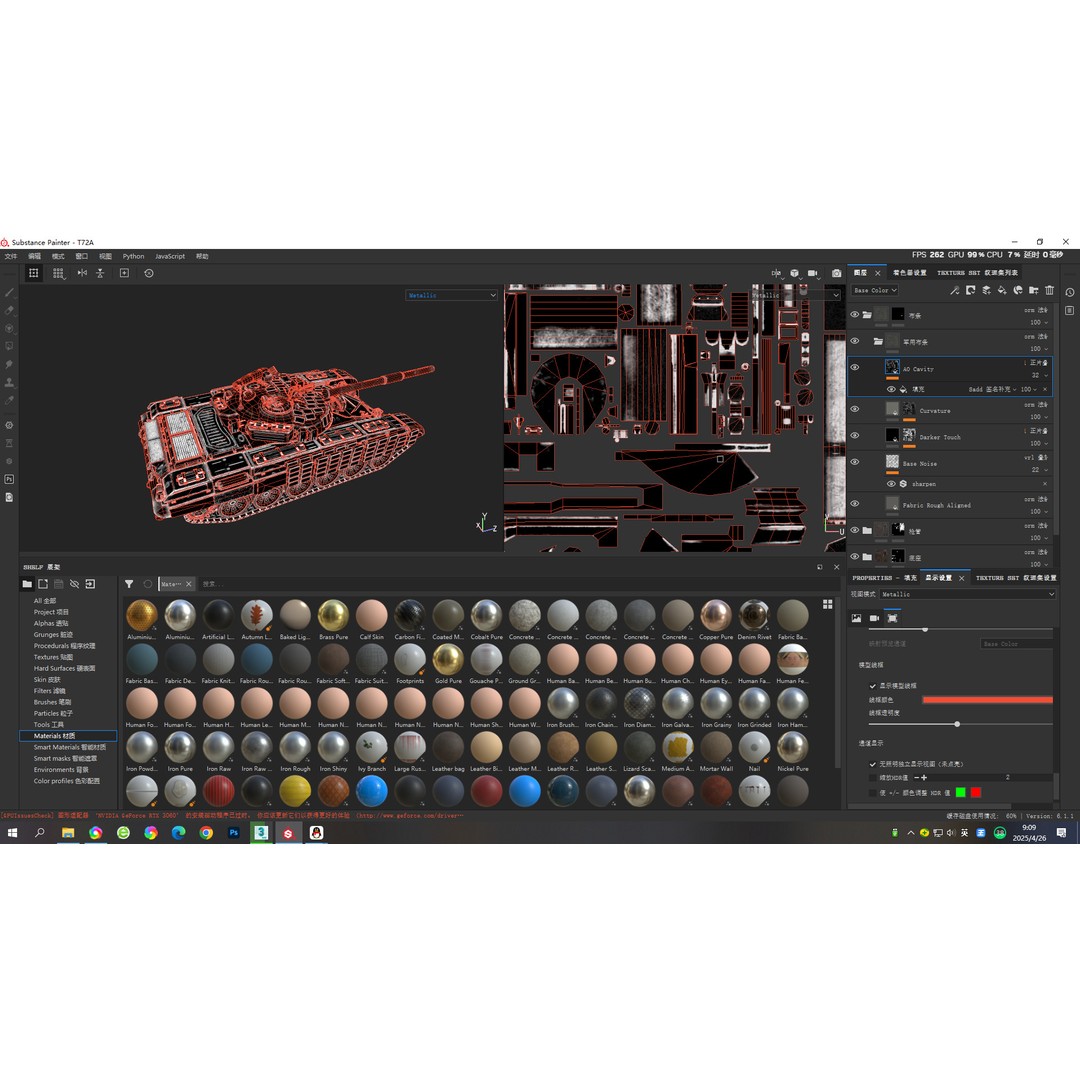
Task: Hide the Base Noise layer
Action: point(855,462)
